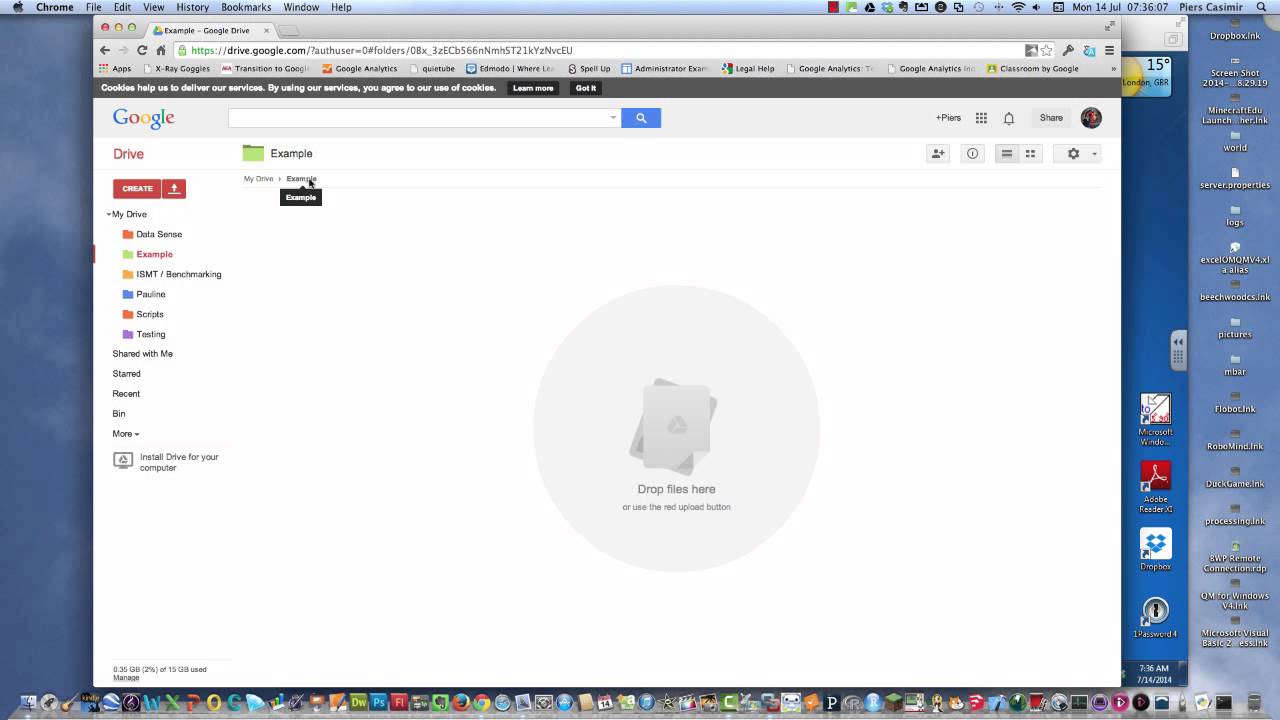Click the blue search button
The height and width of the screenshot is (720, 1280).
pos(641,118)
